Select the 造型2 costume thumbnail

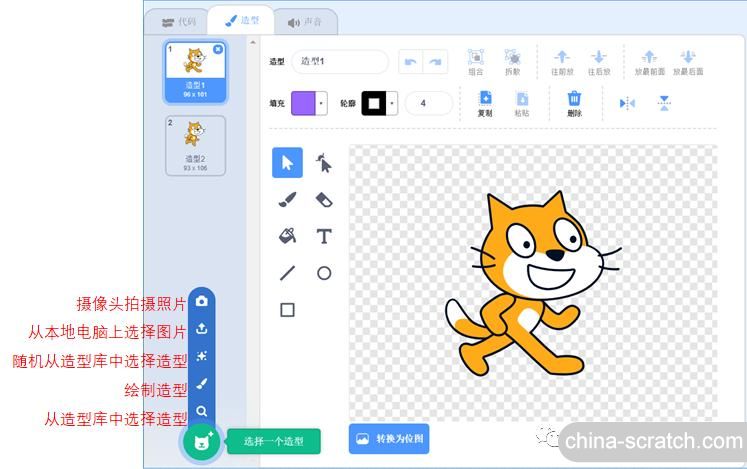pos(195,145)
